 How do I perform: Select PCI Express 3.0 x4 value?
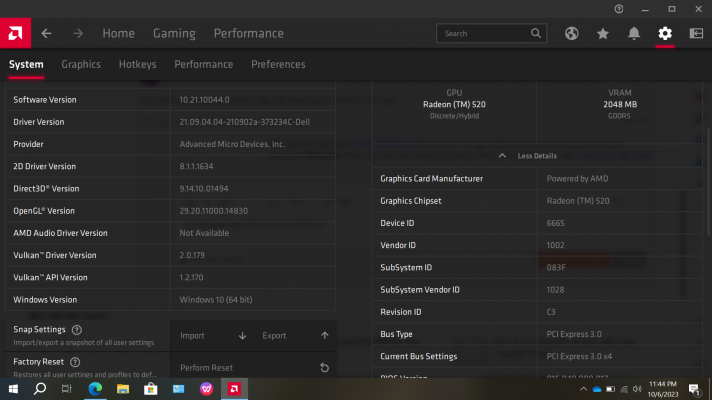click(579, 356)
